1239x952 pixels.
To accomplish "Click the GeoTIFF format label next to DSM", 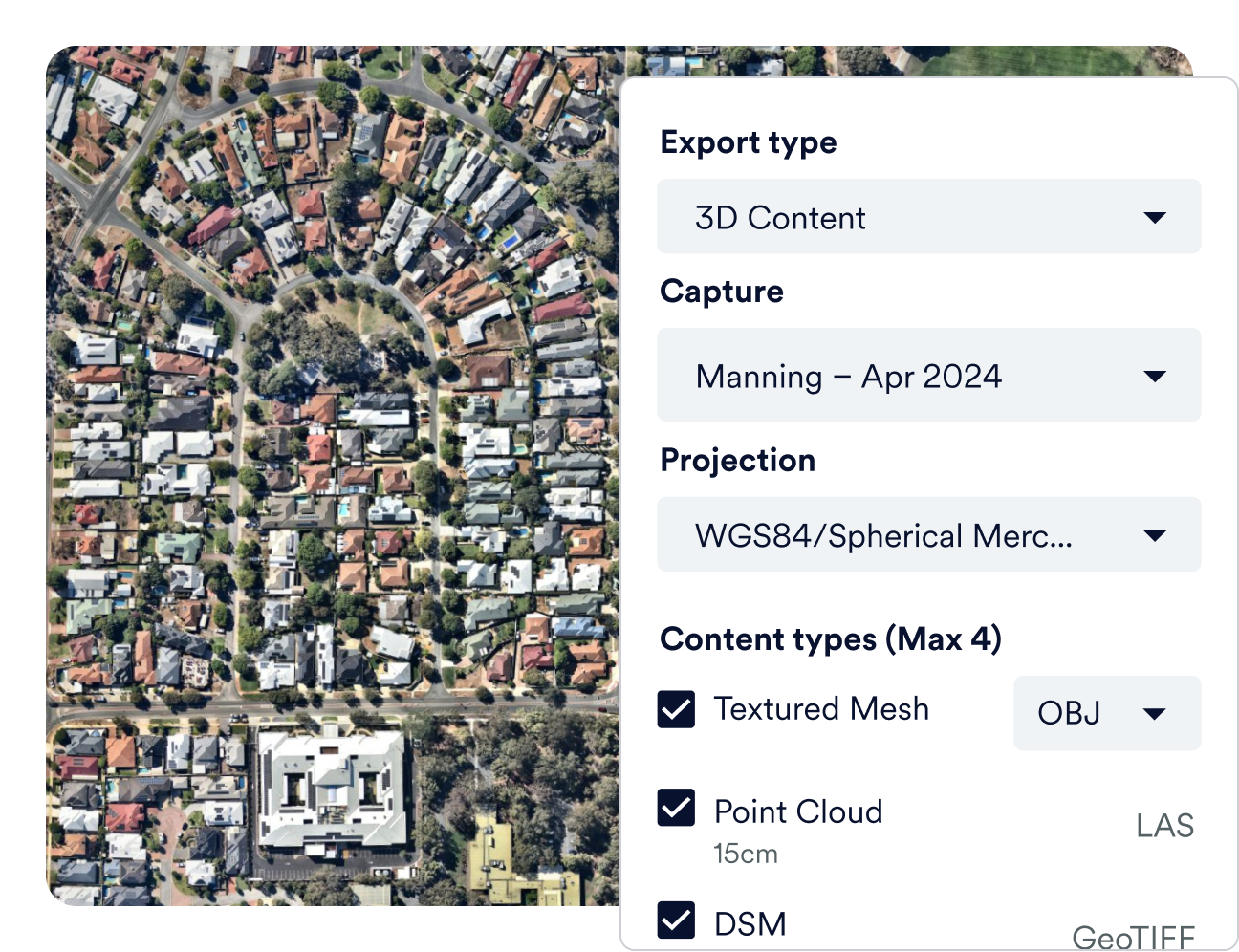I will click(x=1134, y=938).
